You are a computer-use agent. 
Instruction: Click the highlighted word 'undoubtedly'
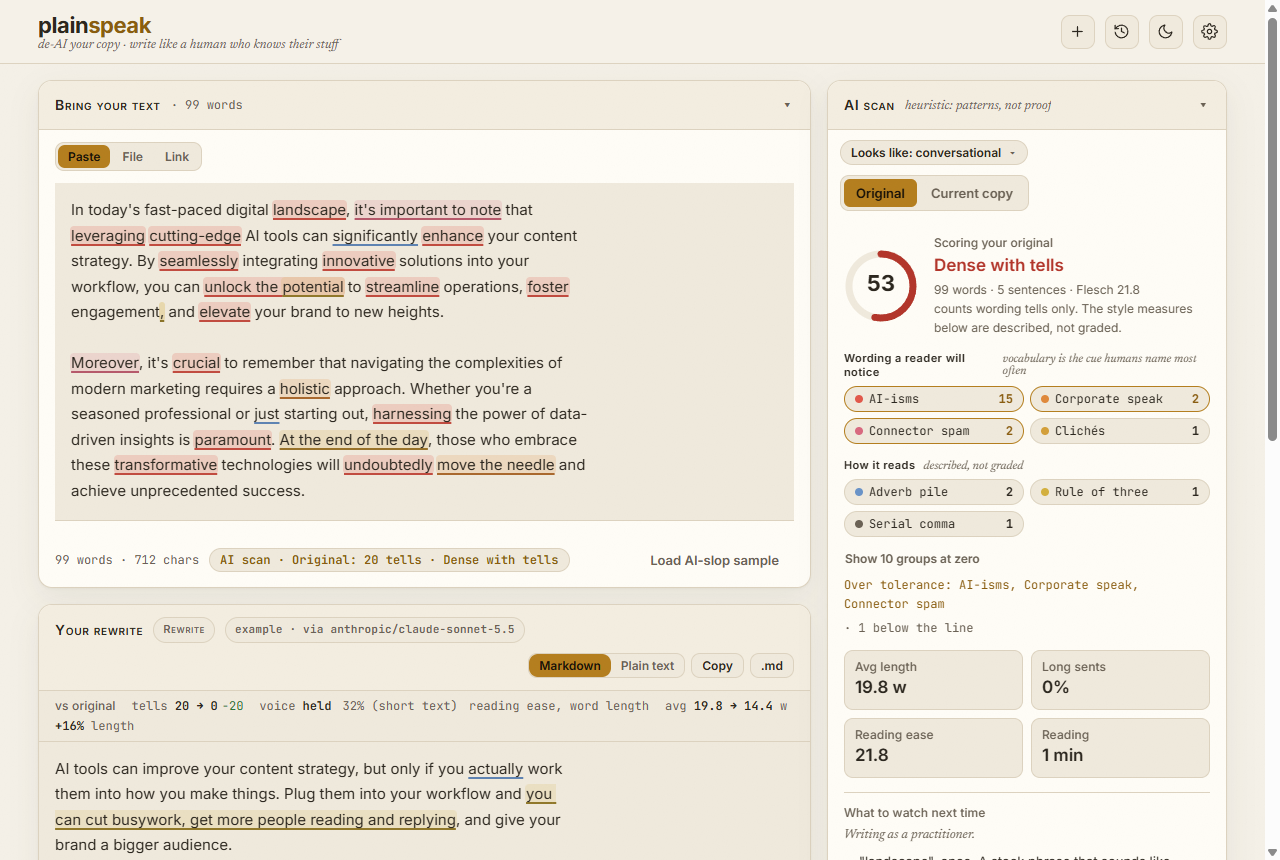[389, 465]
